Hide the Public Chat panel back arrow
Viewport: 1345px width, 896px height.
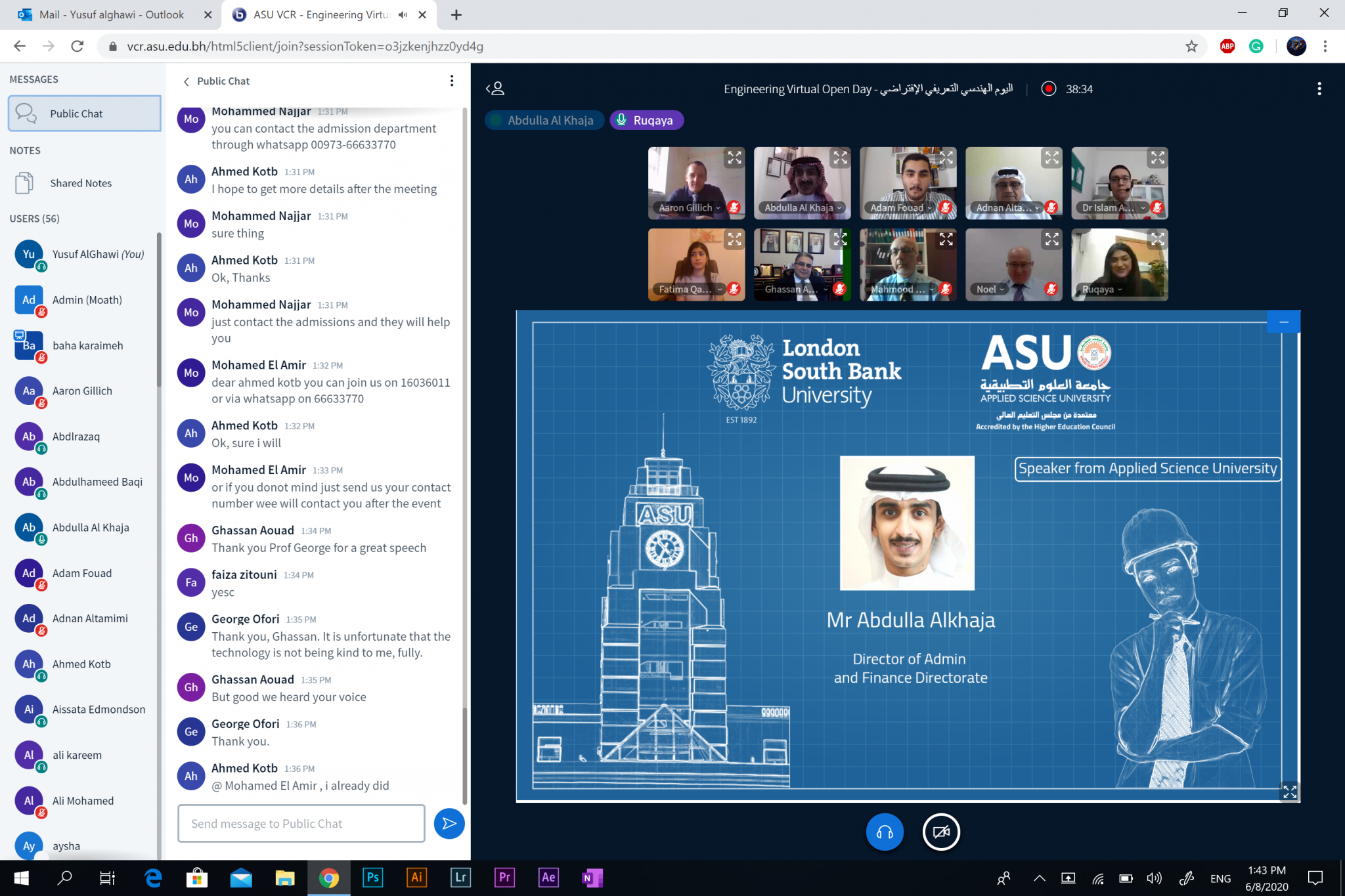click(187, 81)
